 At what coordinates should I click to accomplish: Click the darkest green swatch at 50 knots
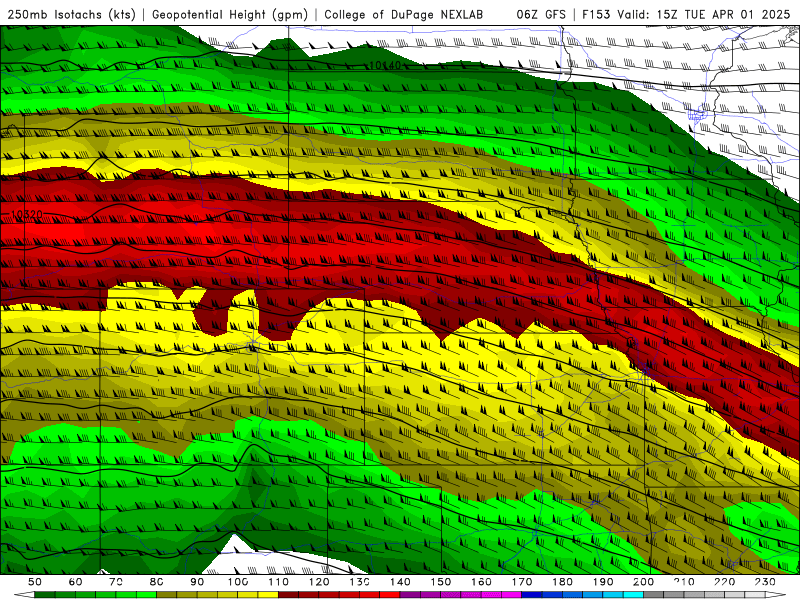click(x=45, y=595)
